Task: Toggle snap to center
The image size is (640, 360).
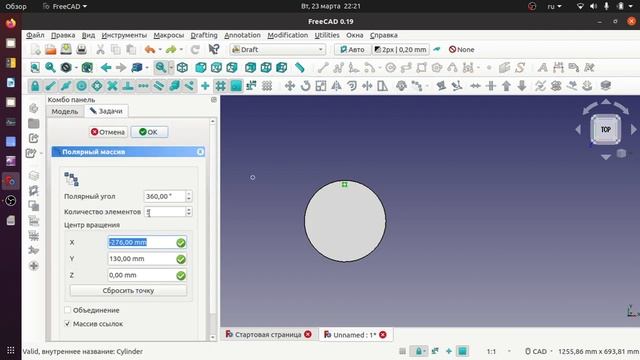Action: [x=82, y=86]
